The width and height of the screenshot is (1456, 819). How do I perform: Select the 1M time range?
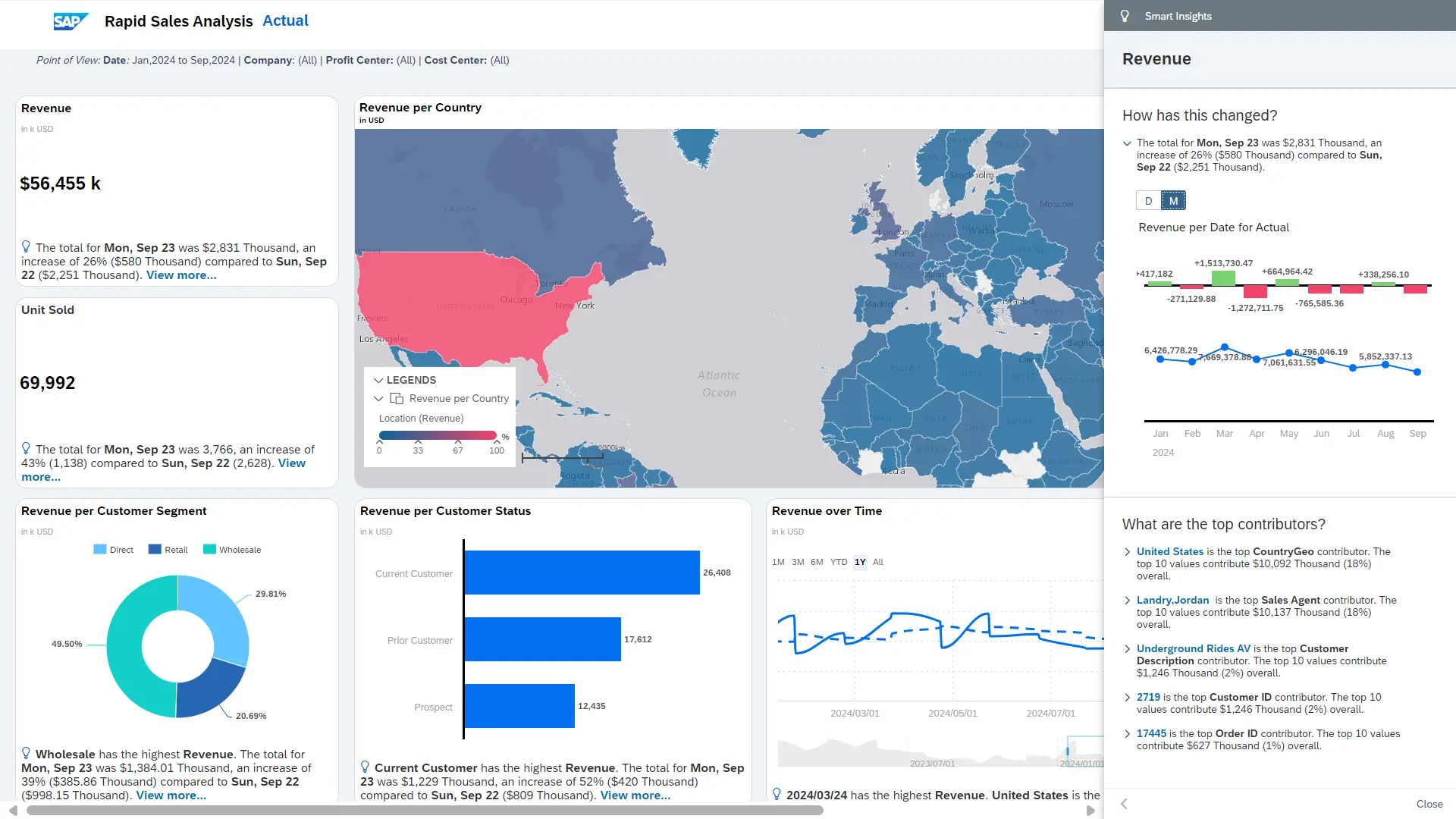778,562
